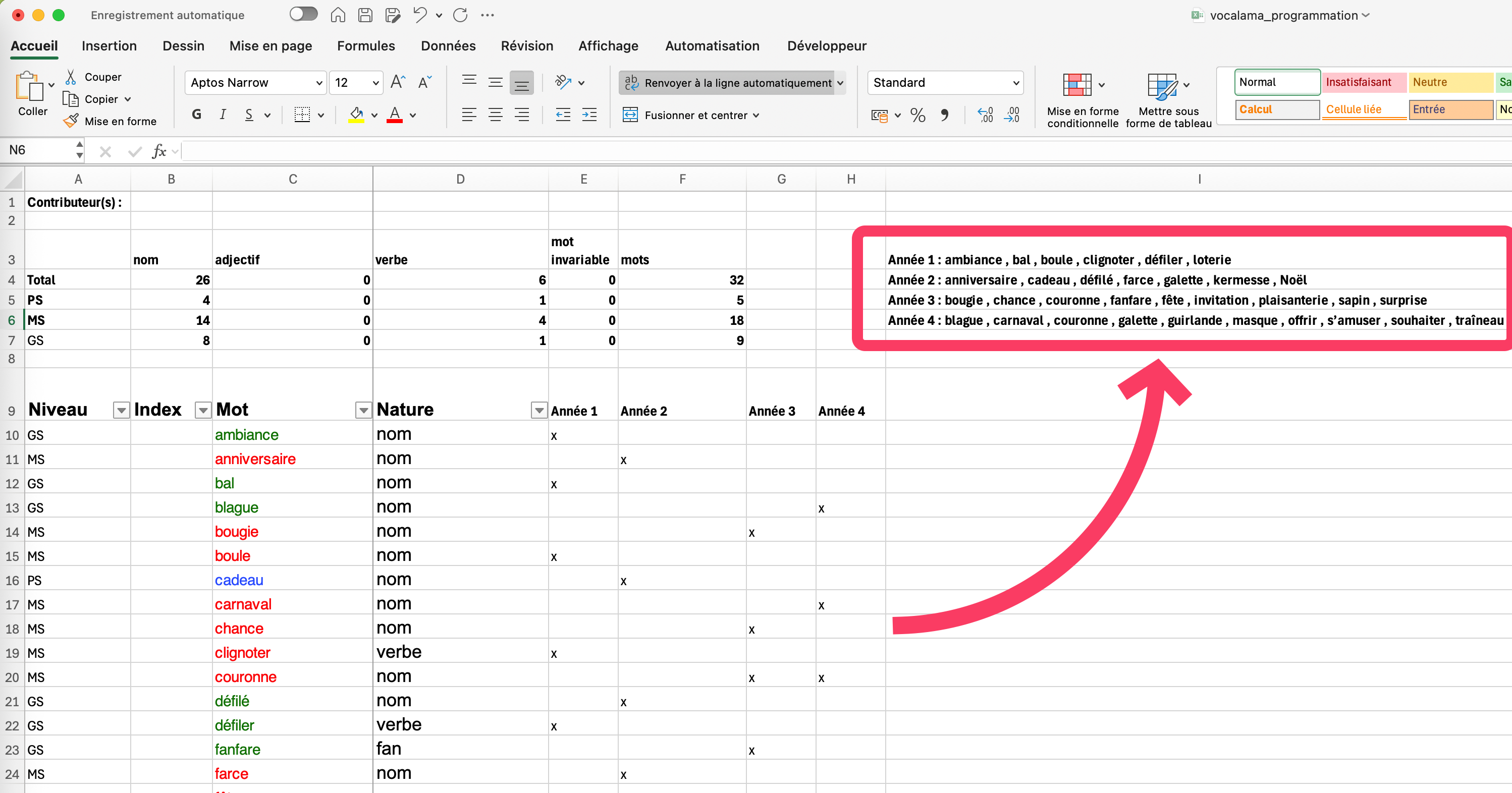Viewport: 1512px width, 793px height.
Task: Click the borders grid icon
Action: (302, 115)
